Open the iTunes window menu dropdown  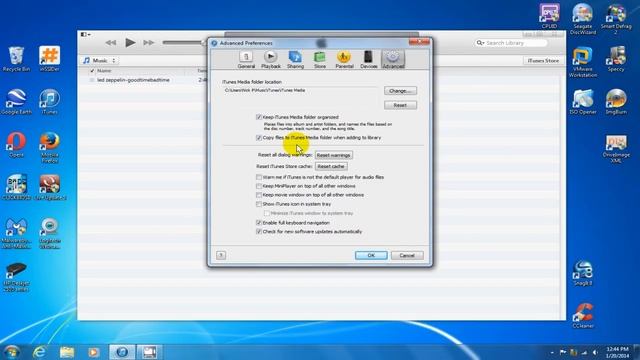tap(85, 35)
